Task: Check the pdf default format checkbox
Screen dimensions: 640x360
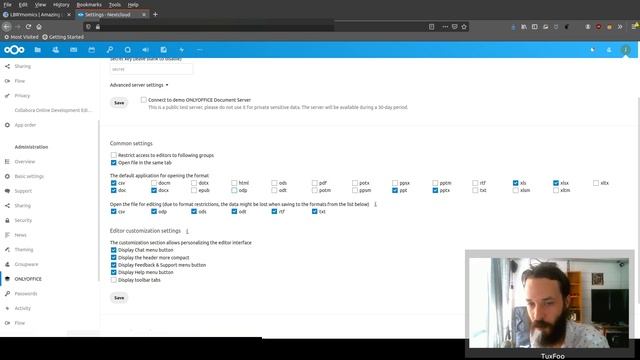Action: pos(315,183)
